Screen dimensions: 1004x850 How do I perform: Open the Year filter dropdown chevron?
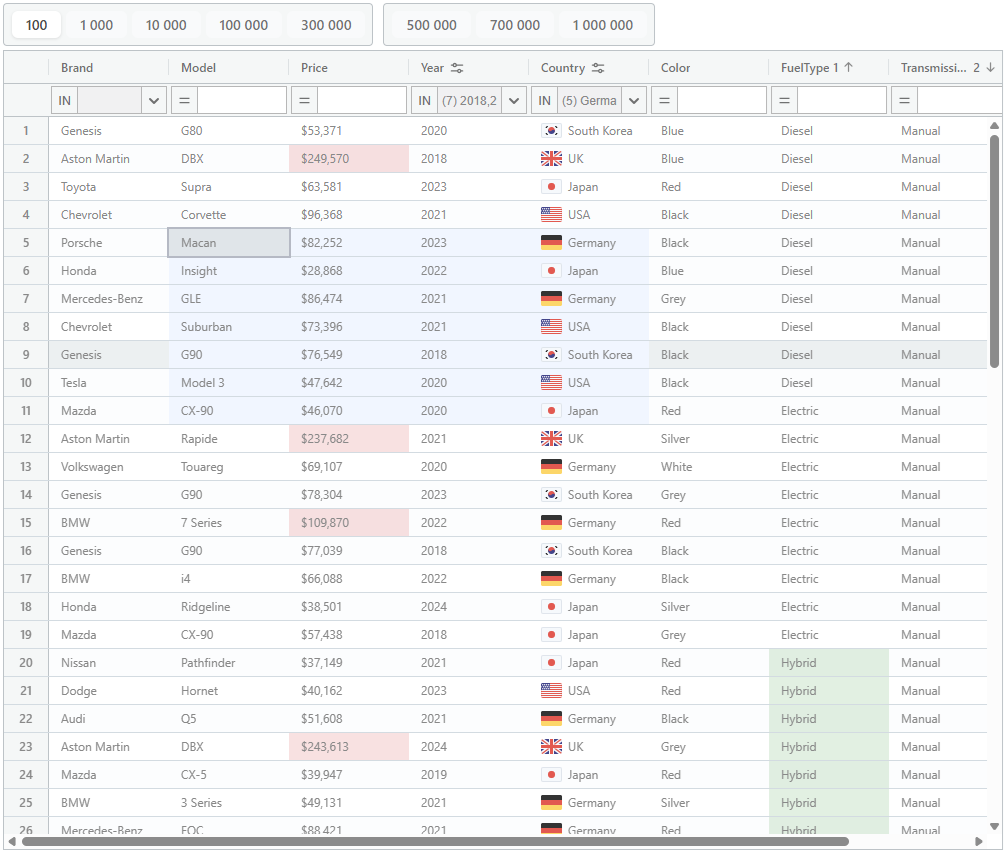[x=514, y=101]
